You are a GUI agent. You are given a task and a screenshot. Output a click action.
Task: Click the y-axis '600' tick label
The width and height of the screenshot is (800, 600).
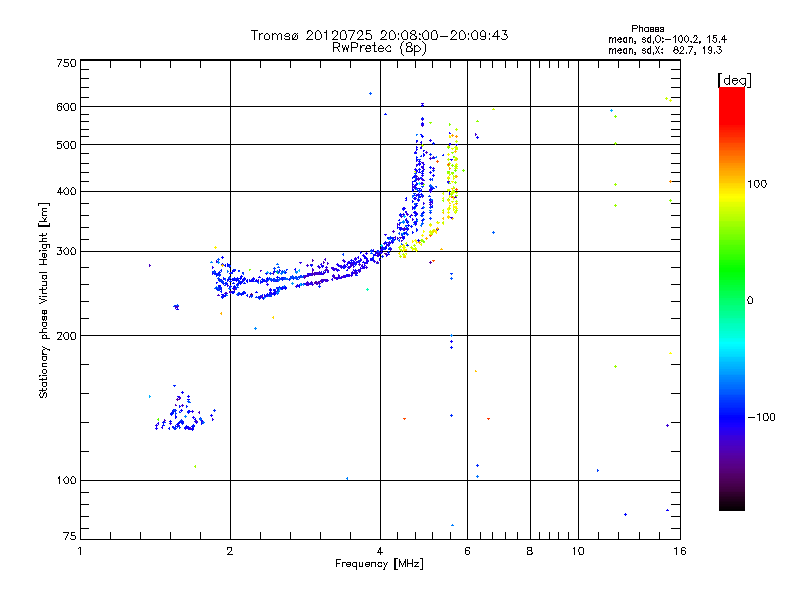pyautogui.click(x=66, y=107)
